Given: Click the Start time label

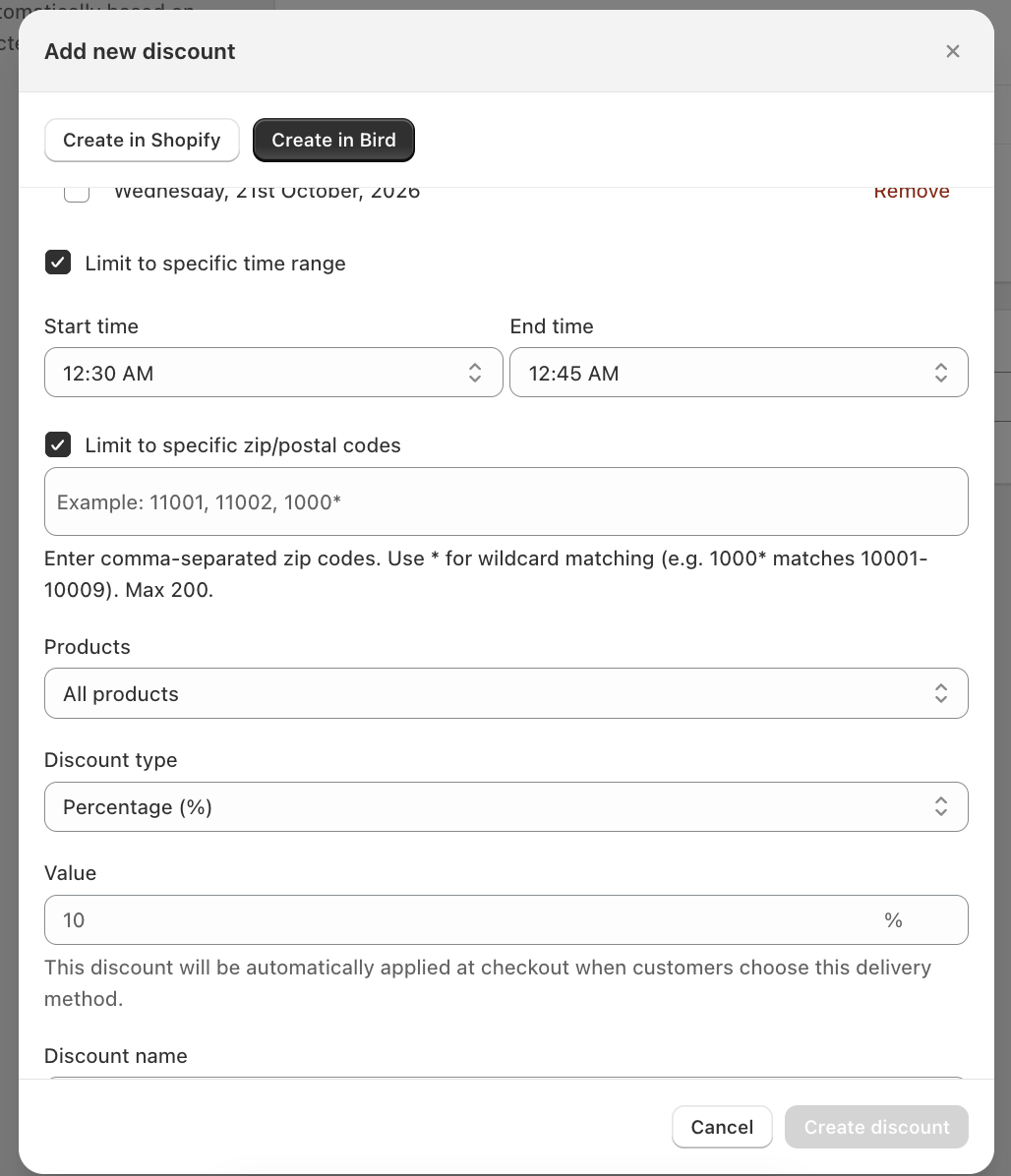Looking at the screenshot, I should 91,326.
